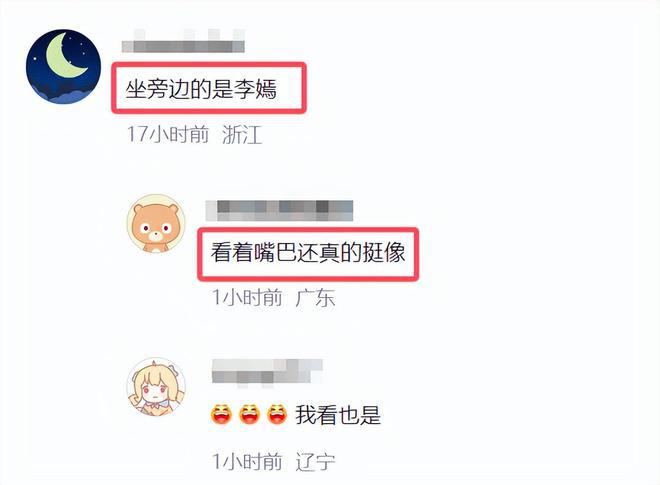Click the name "李嫣" in the first comment
The height and width of the screenshot is (485, 660).
pyautogui.click(x=255, y=89)
